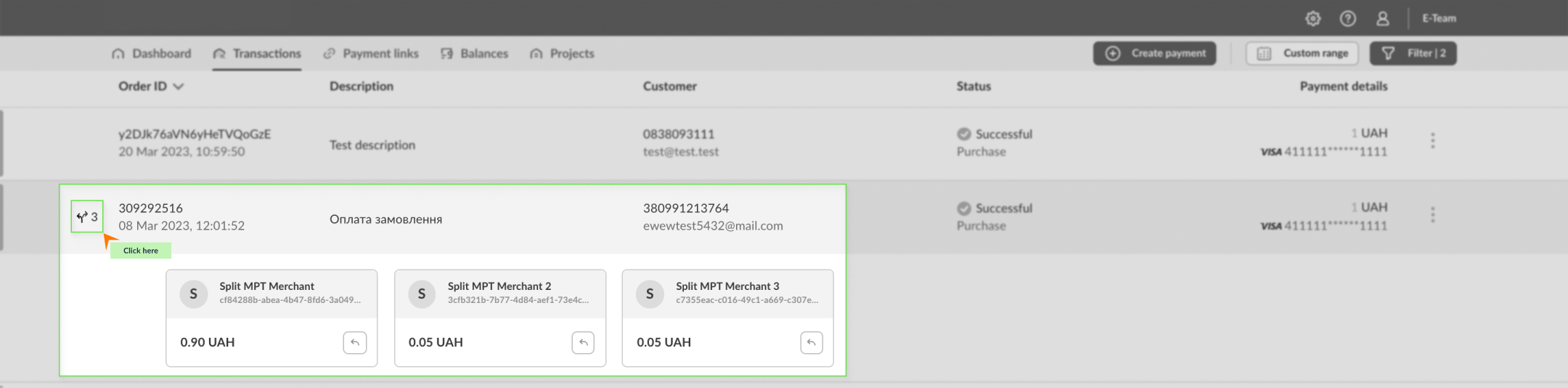Click refund arrow for Split MPT Merchant
Screen dimensions: 1568x388
pos(355,342)
